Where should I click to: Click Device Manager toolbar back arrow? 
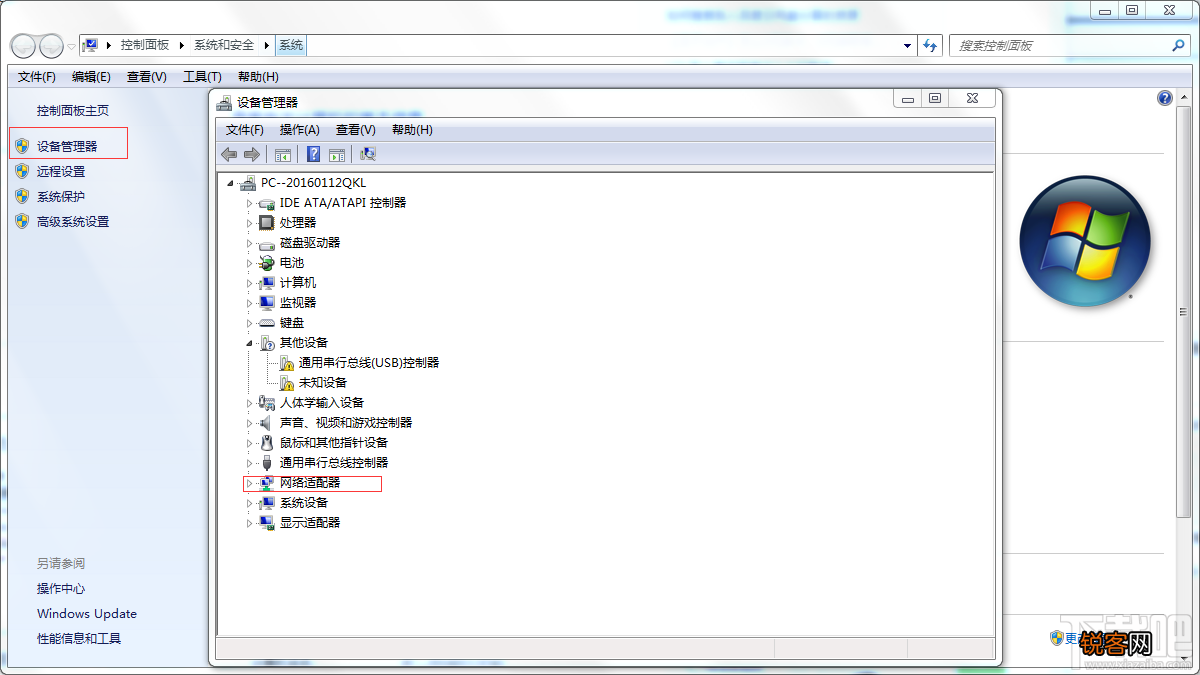click(229, 154)
